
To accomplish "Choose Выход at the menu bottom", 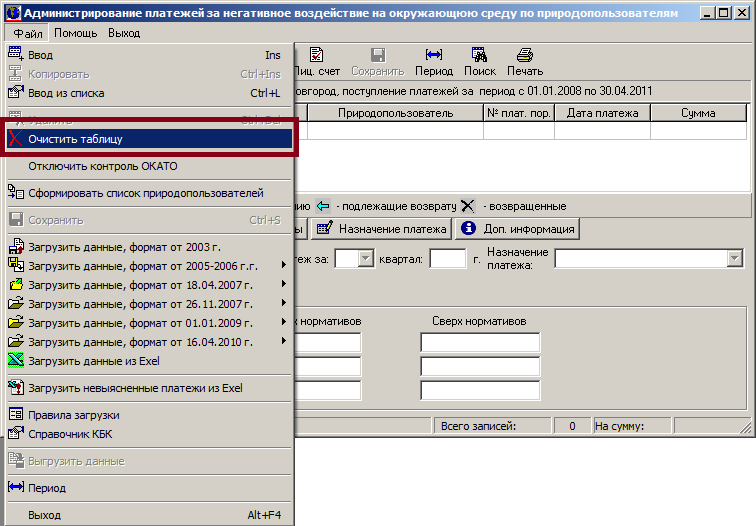I will pos(45,515).
